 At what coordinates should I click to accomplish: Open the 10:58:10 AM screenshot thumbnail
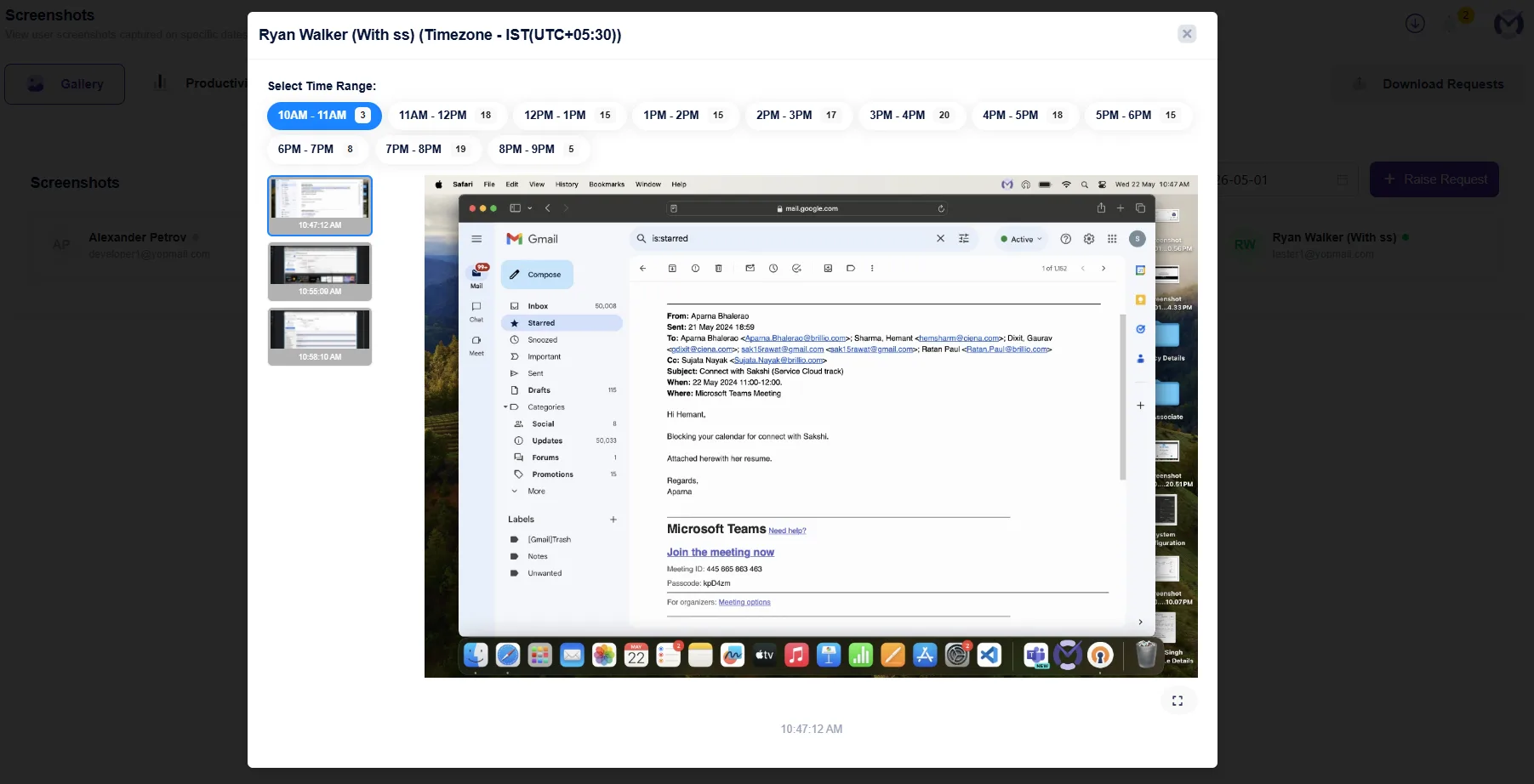tap(320, 338)
